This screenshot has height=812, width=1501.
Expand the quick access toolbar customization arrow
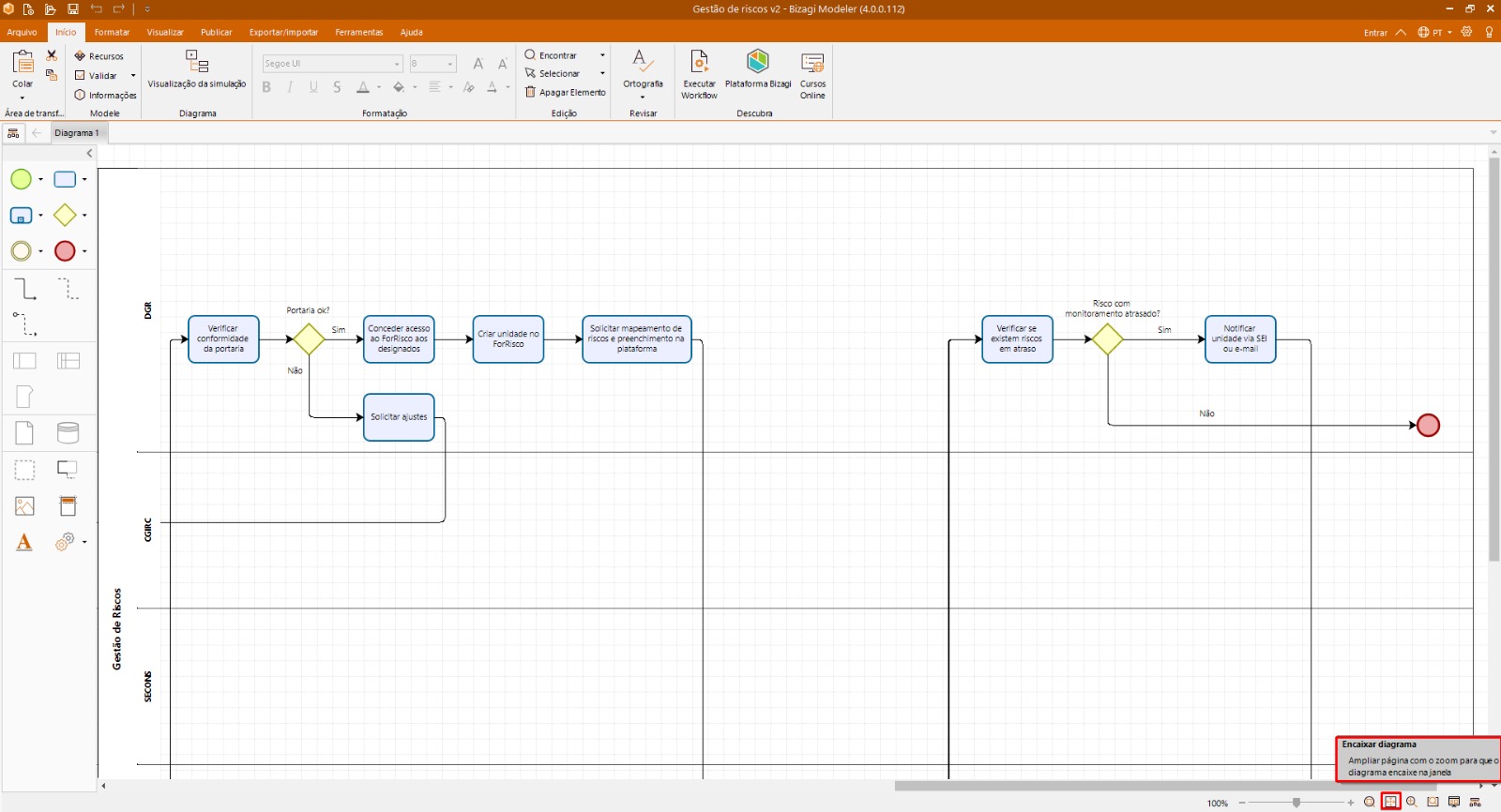pos(147,8)
